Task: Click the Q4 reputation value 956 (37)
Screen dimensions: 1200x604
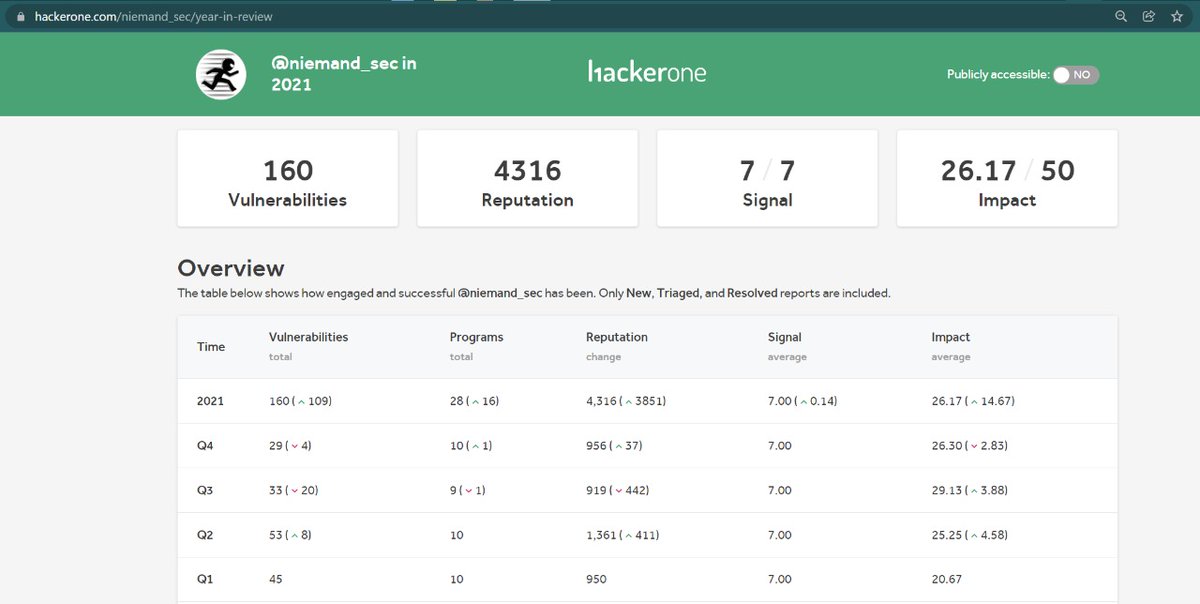Action: pos(613,446)
